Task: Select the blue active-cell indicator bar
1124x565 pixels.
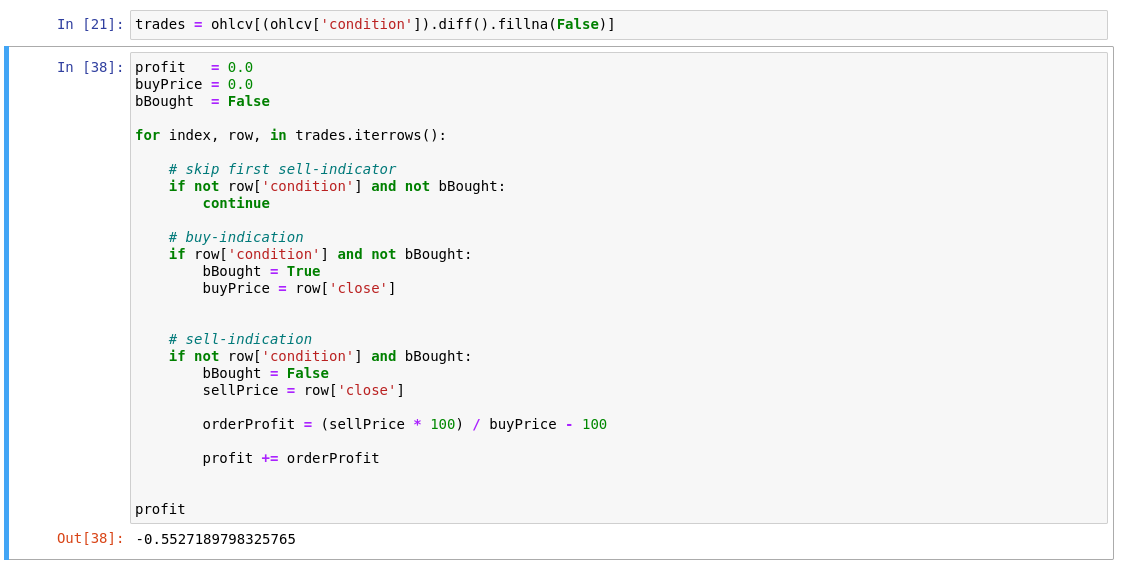Action: [x=6, y=303]
